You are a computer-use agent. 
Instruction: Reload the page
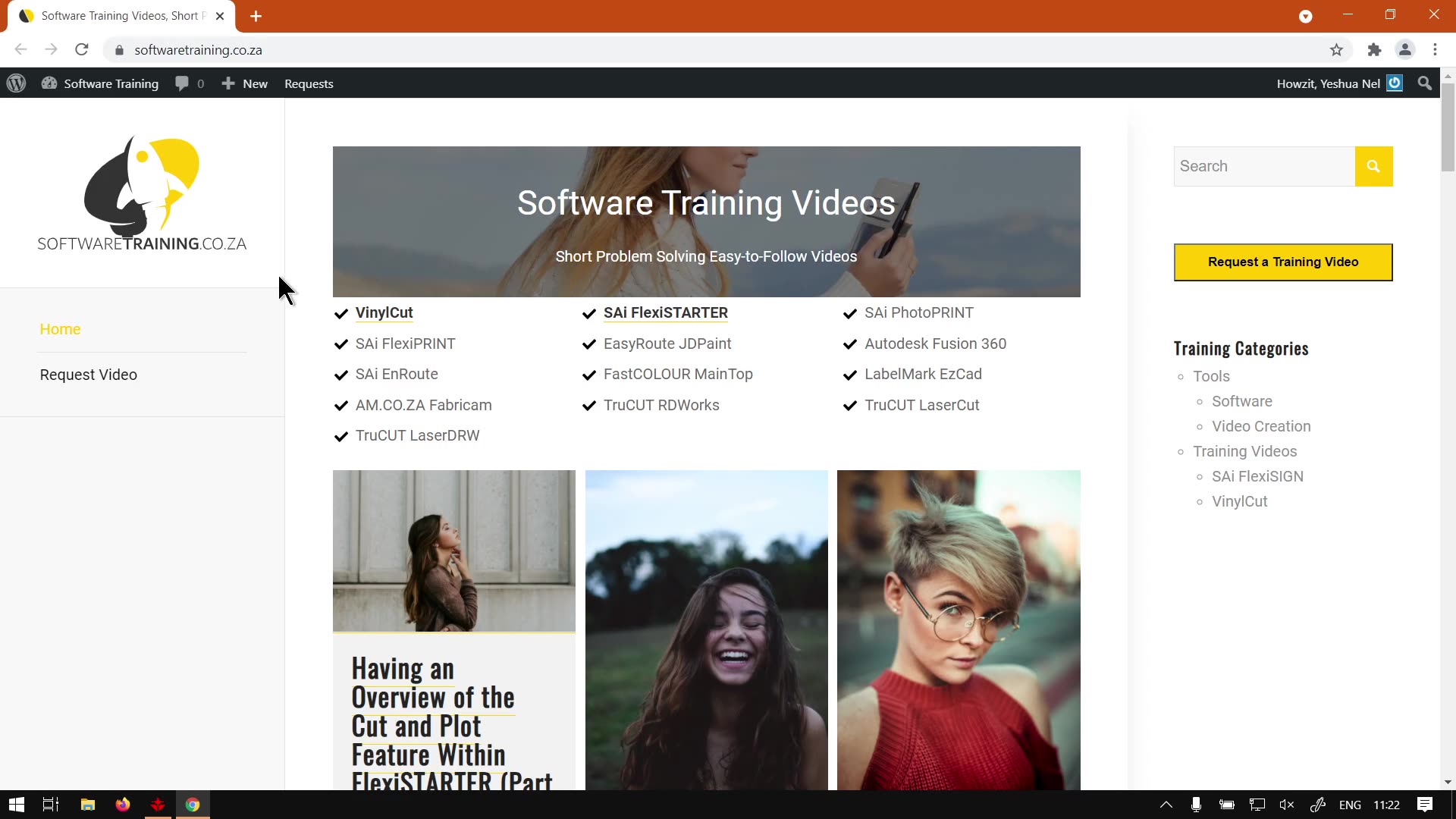(82, 50)
